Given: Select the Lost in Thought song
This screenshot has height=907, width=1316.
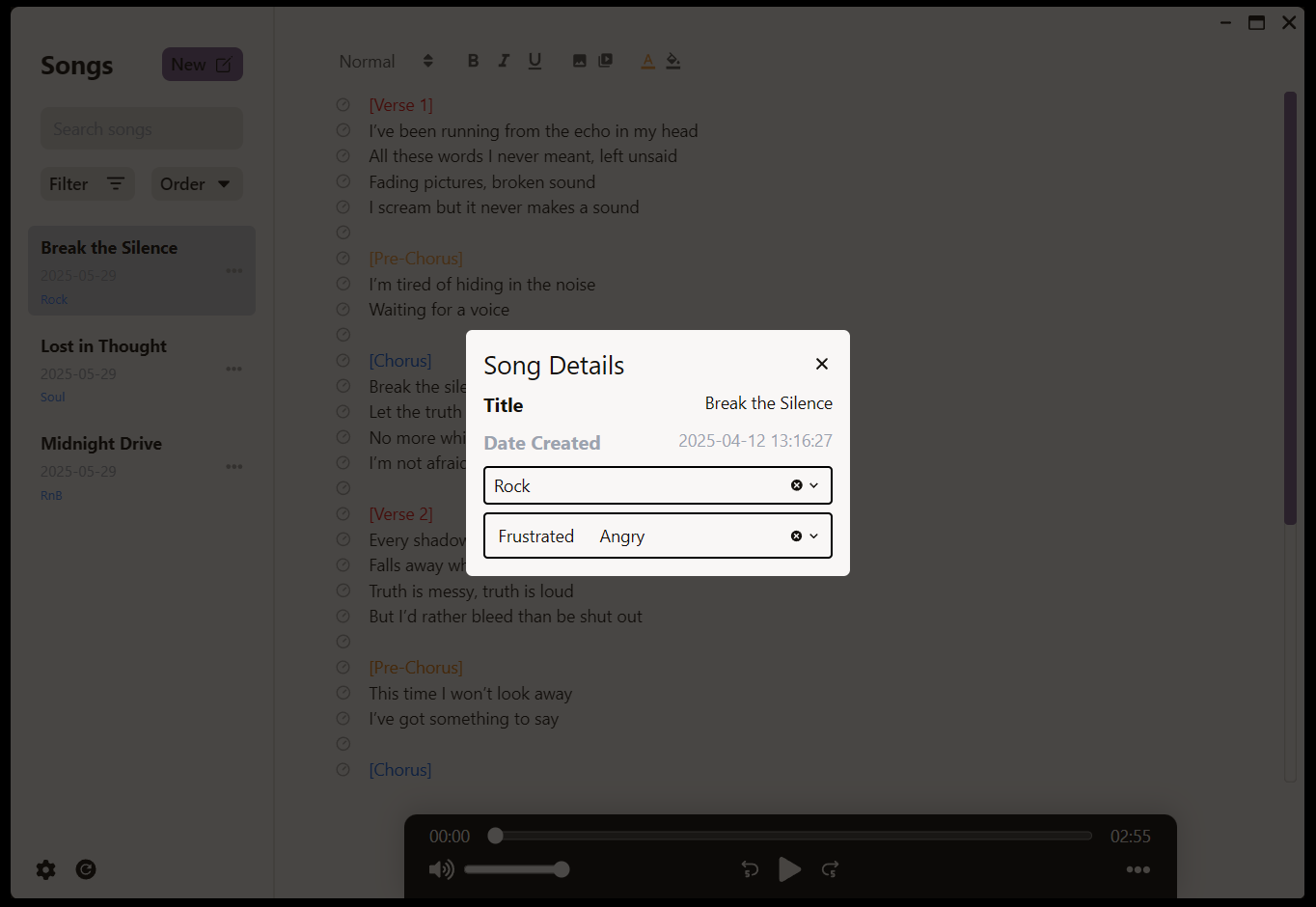Looking at the screenshot, I should (104, 346).
